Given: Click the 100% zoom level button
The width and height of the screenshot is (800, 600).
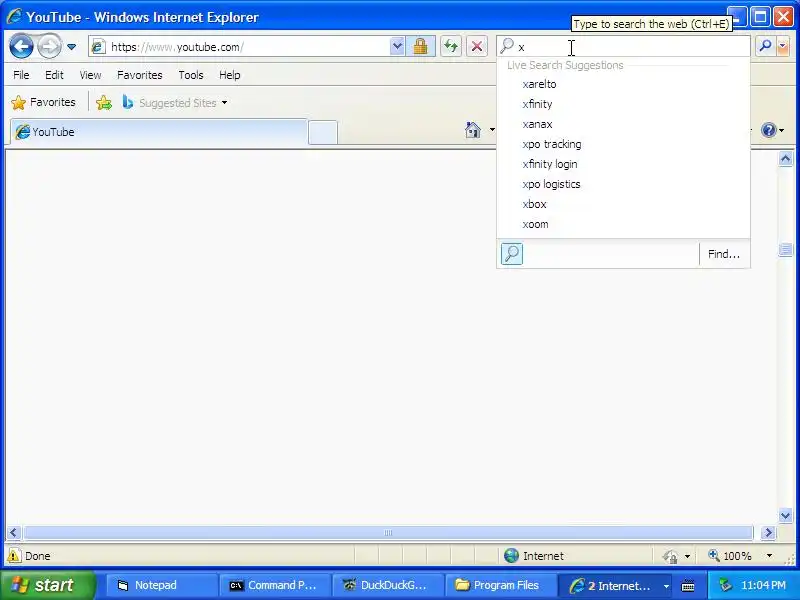Looking at the screenshot, I should point(731,556).
